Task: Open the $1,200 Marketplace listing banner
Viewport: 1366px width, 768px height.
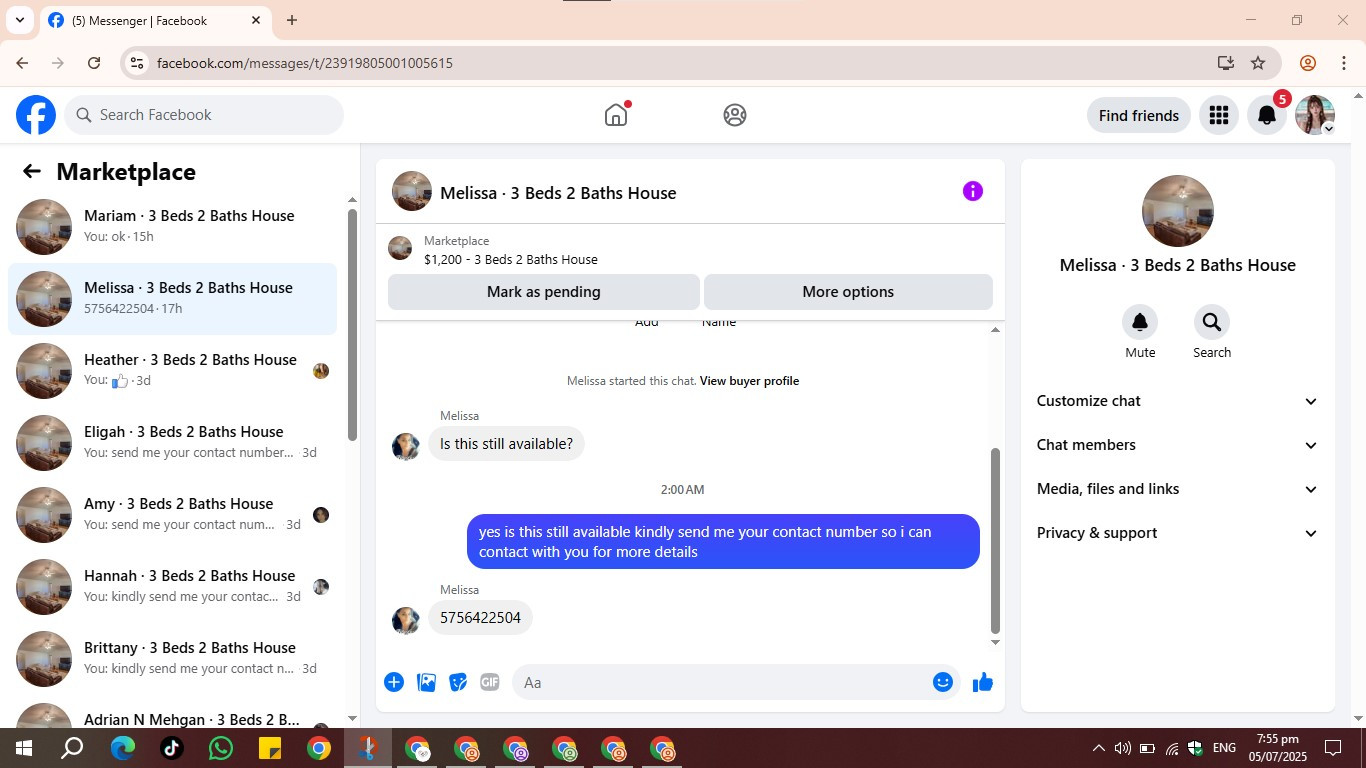Action: click(690, 250)
